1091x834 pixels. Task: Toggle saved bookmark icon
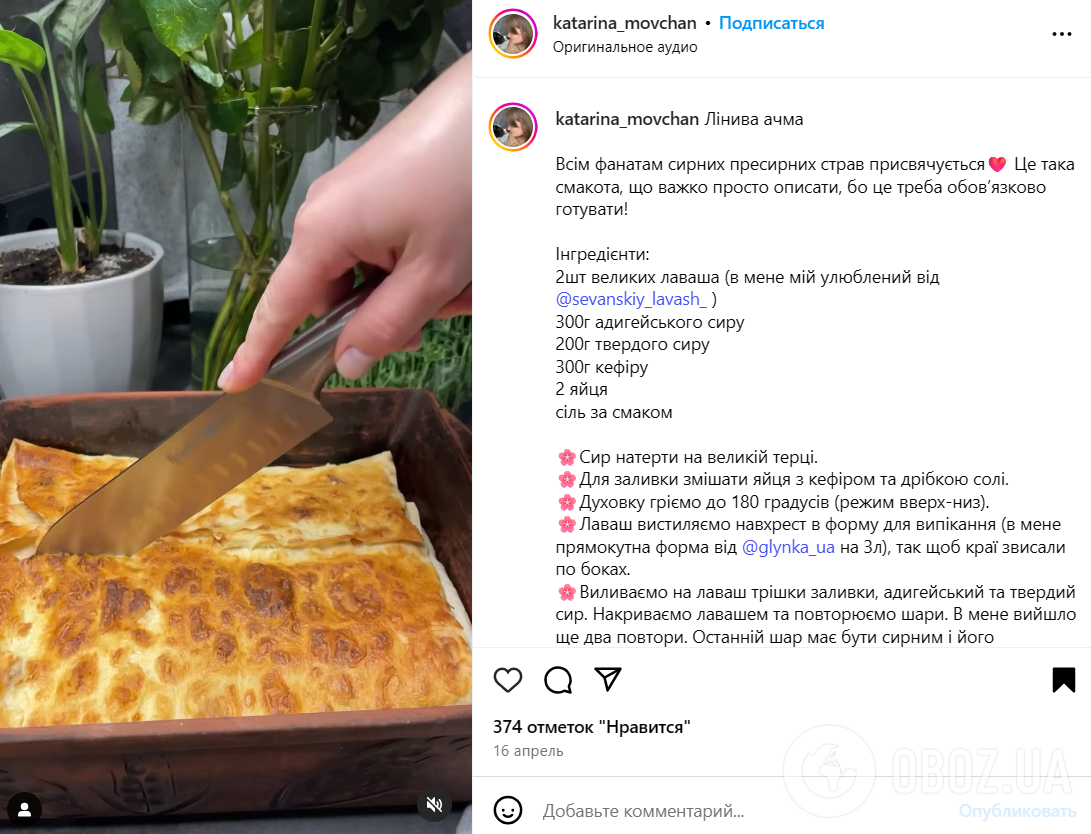tap(1063, 680)
